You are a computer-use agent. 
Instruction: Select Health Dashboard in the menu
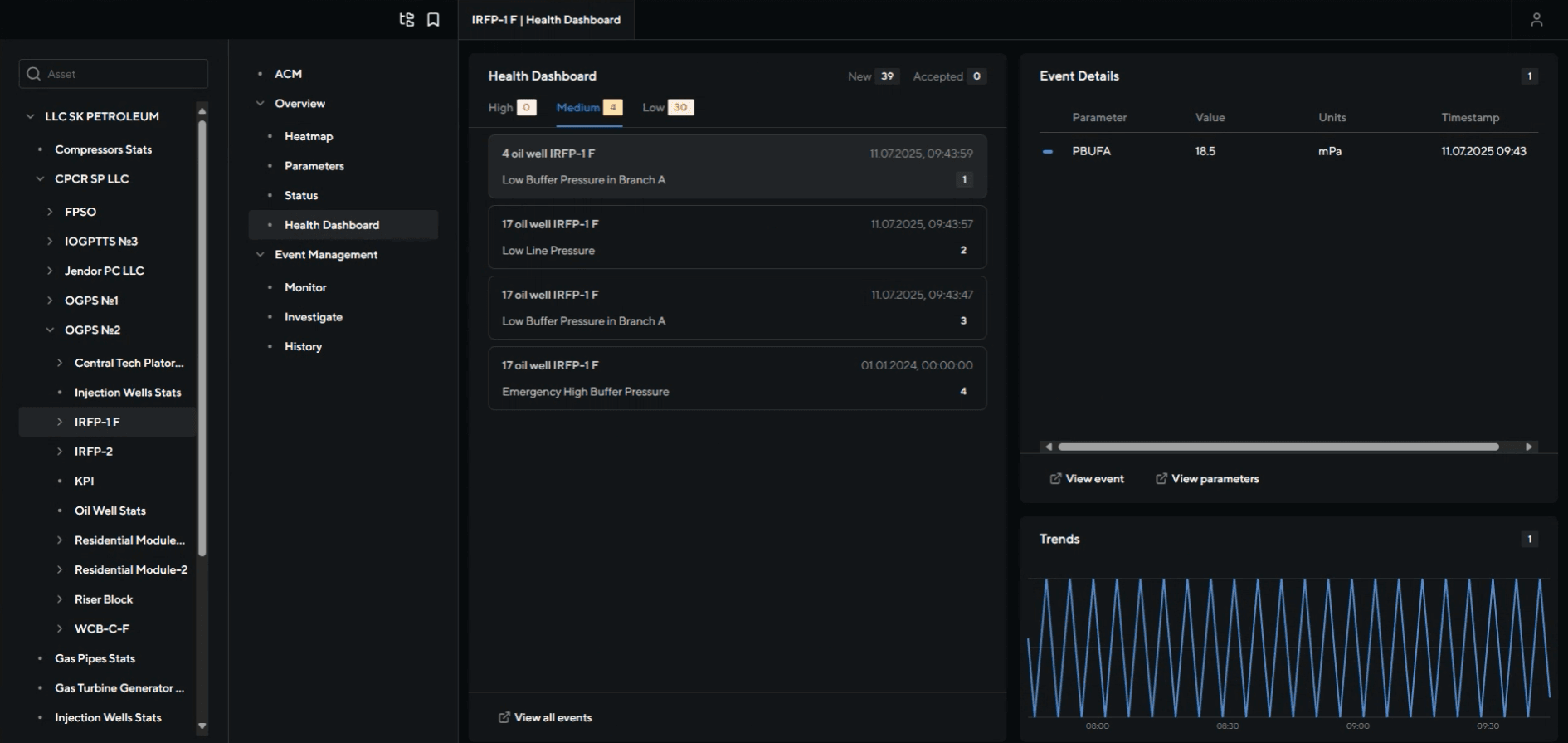click(x=343, y=225)
